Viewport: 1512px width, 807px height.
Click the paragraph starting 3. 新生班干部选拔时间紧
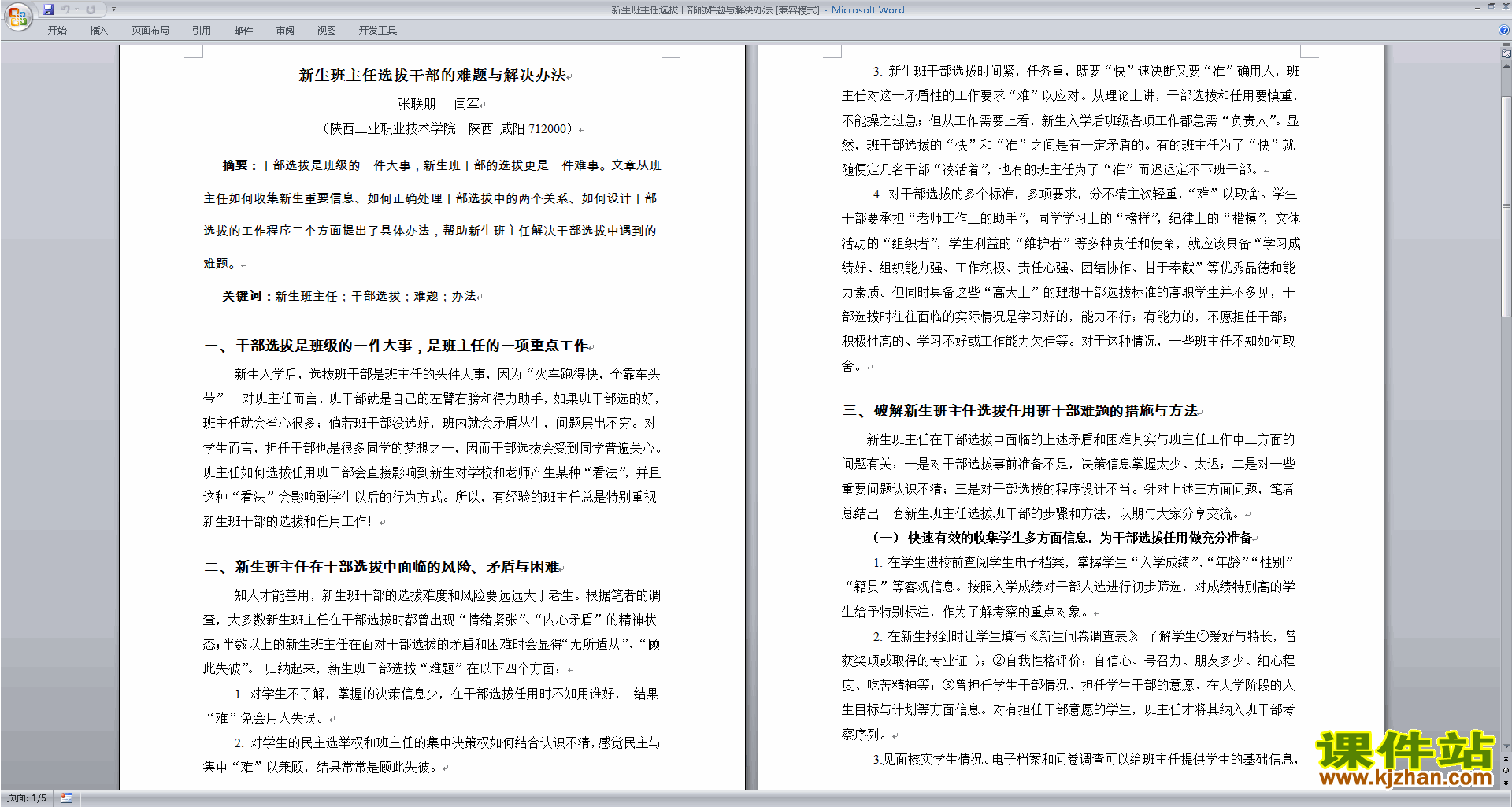point(1070,120)
